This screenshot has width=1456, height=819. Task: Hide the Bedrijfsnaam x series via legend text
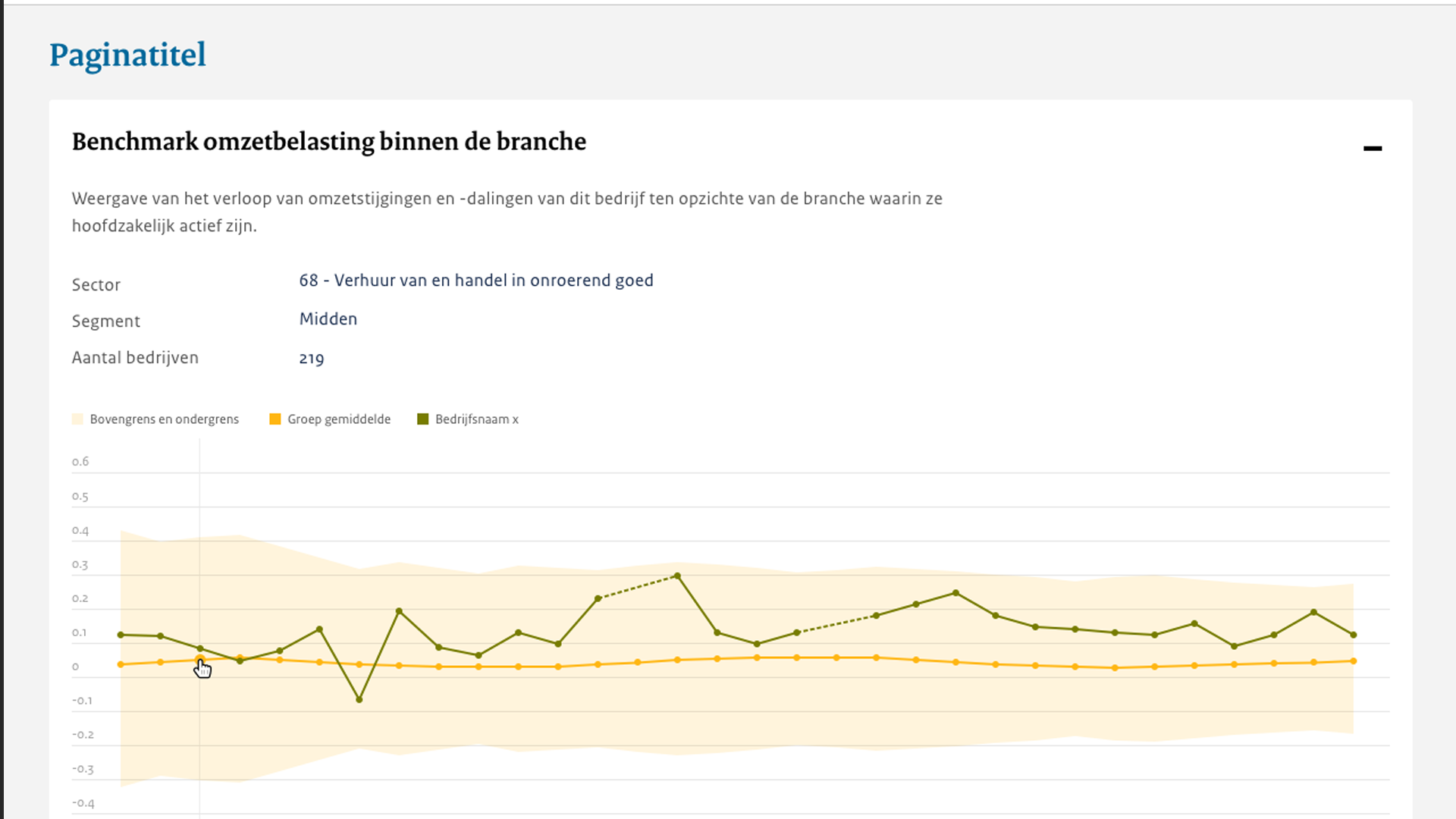(x=477, y=419)
